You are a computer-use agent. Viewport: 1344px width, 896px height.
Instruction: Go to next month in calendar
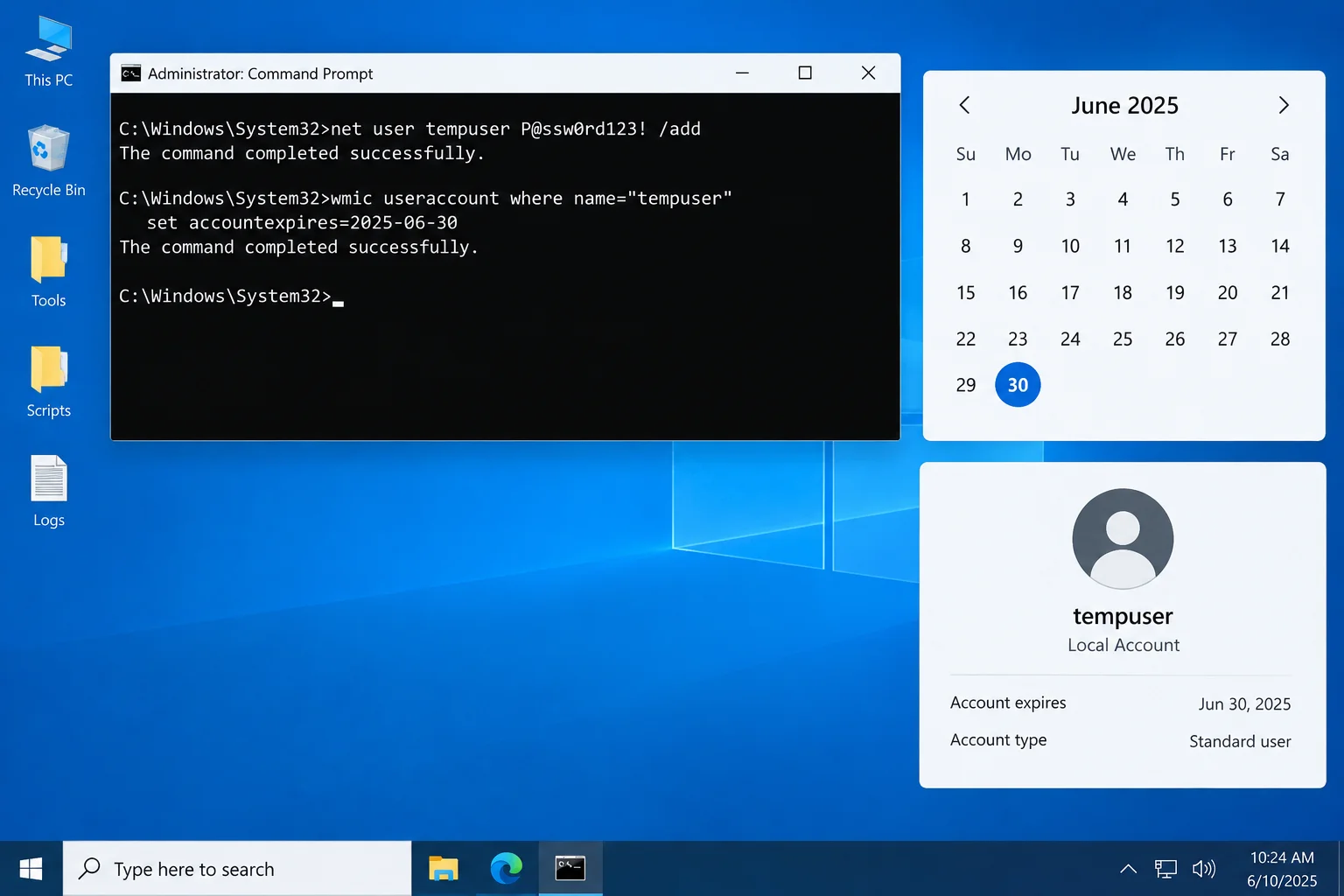tap(1284, 105)
